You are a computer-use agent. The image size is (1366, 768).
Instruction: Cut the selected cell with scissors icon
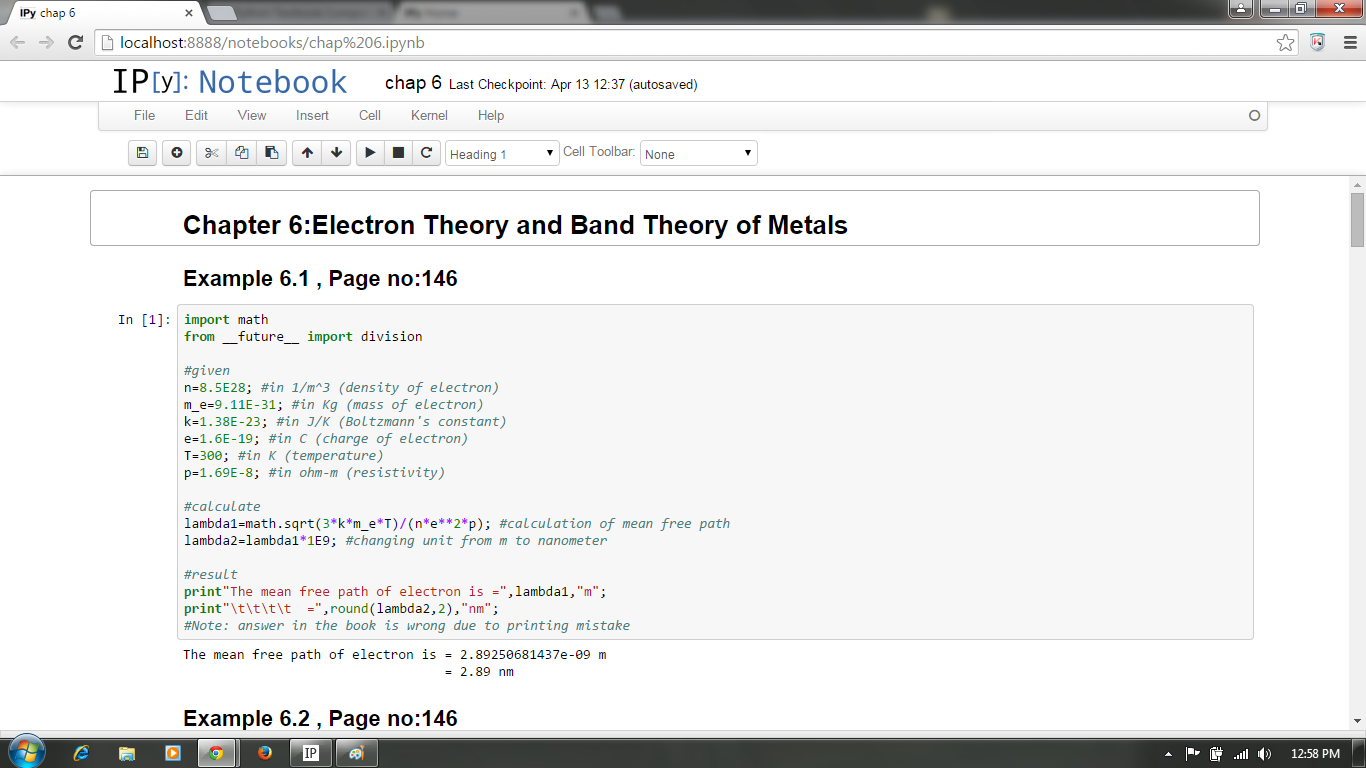(x=211, y=153)
